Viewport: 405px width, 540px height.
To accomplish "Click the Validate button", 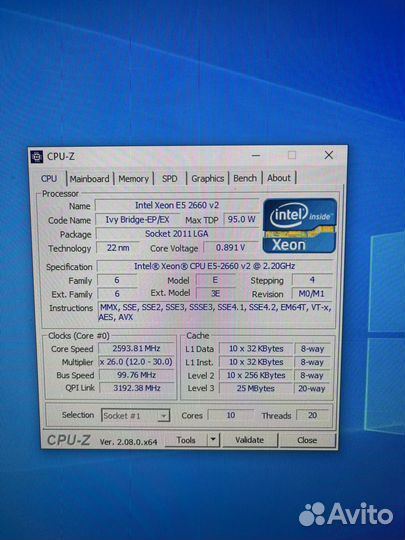I will click(x=250, y=440).
